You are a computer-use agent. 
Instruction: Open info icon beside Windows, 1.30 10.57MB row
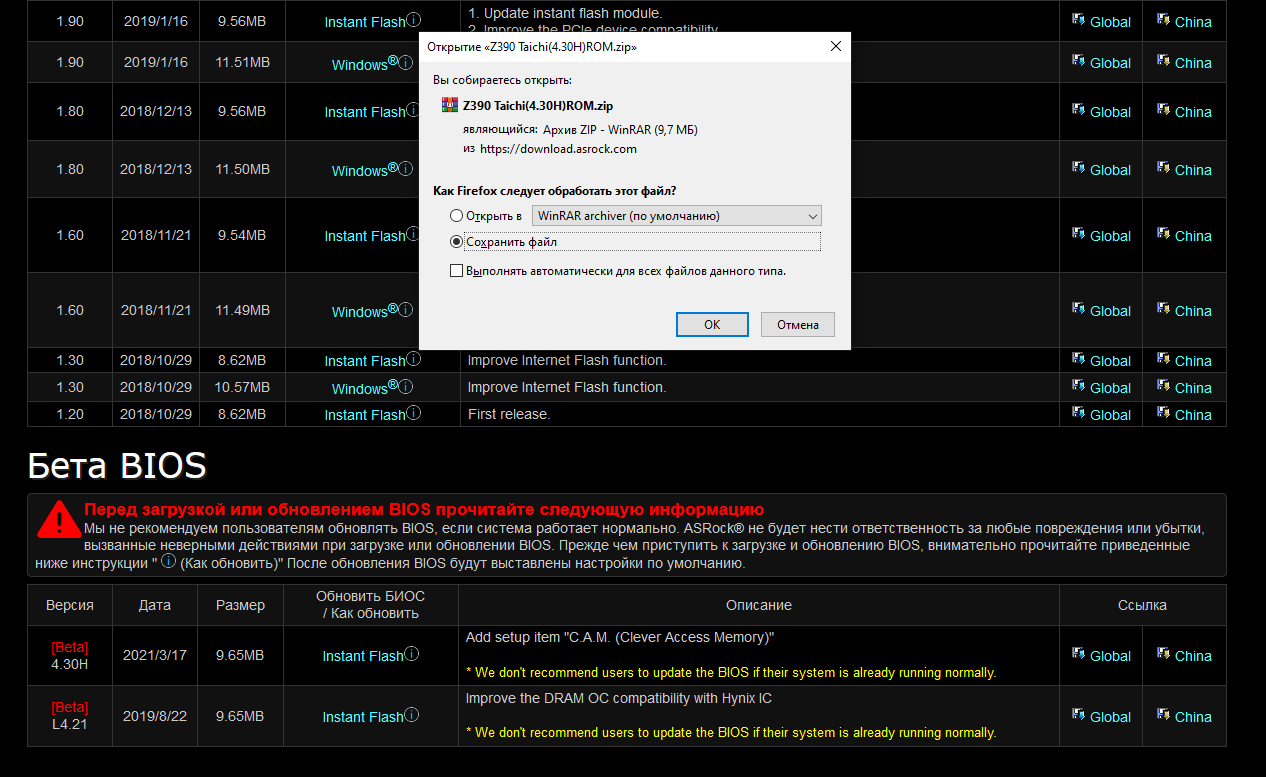tap(406, 387)
